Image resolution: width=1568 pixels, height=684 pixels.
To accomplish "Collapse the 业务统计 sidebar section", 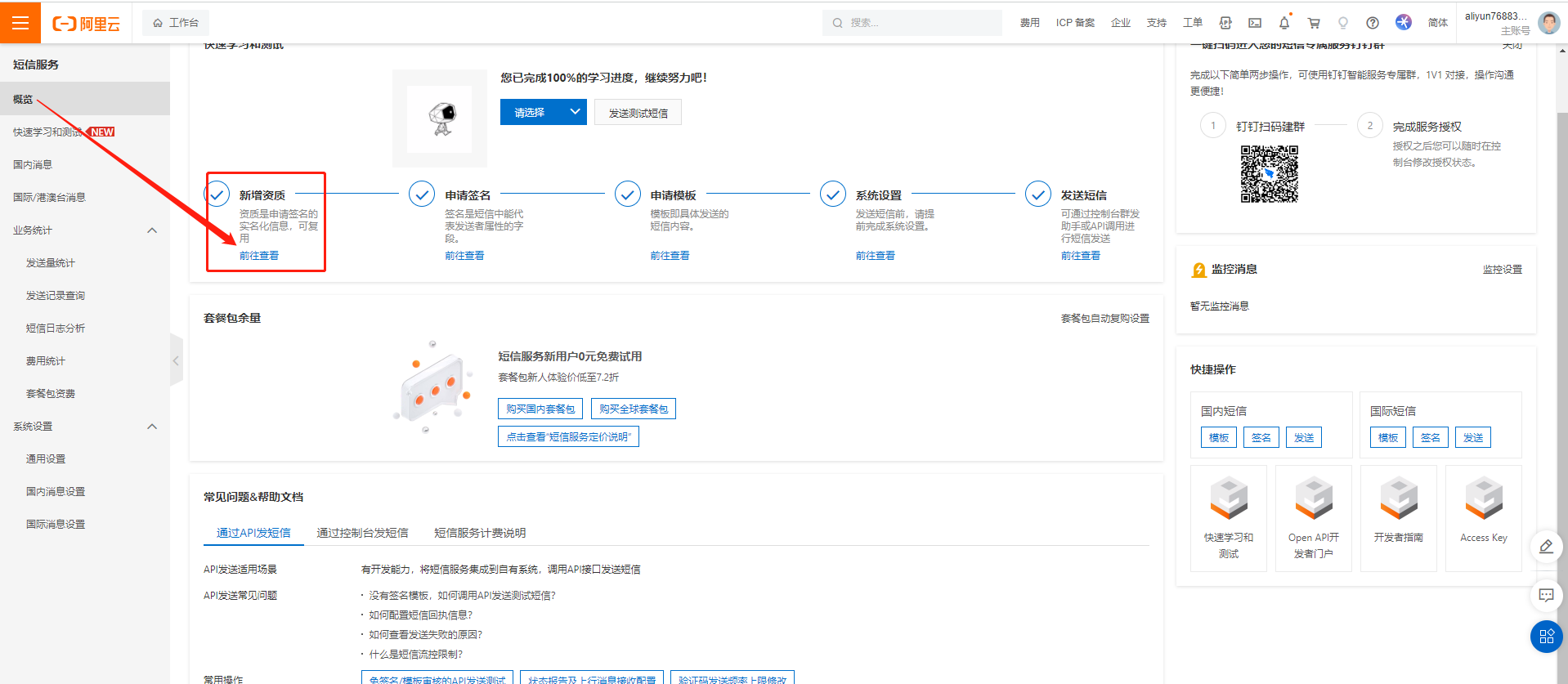I will (152, 230).
